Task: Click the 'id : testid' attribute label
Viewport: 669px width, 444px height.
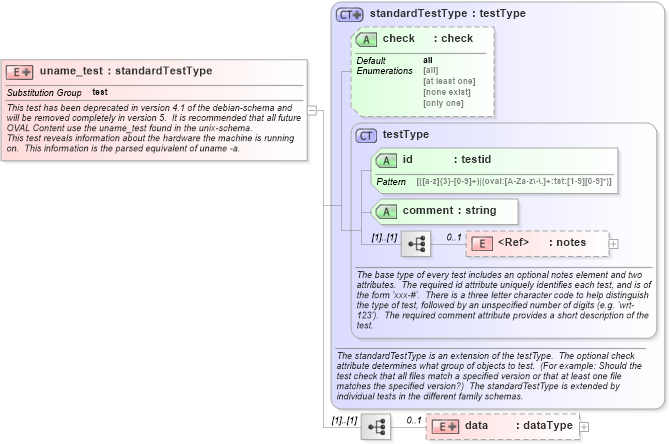Action: pyautogui.click(x=447, y=160)
